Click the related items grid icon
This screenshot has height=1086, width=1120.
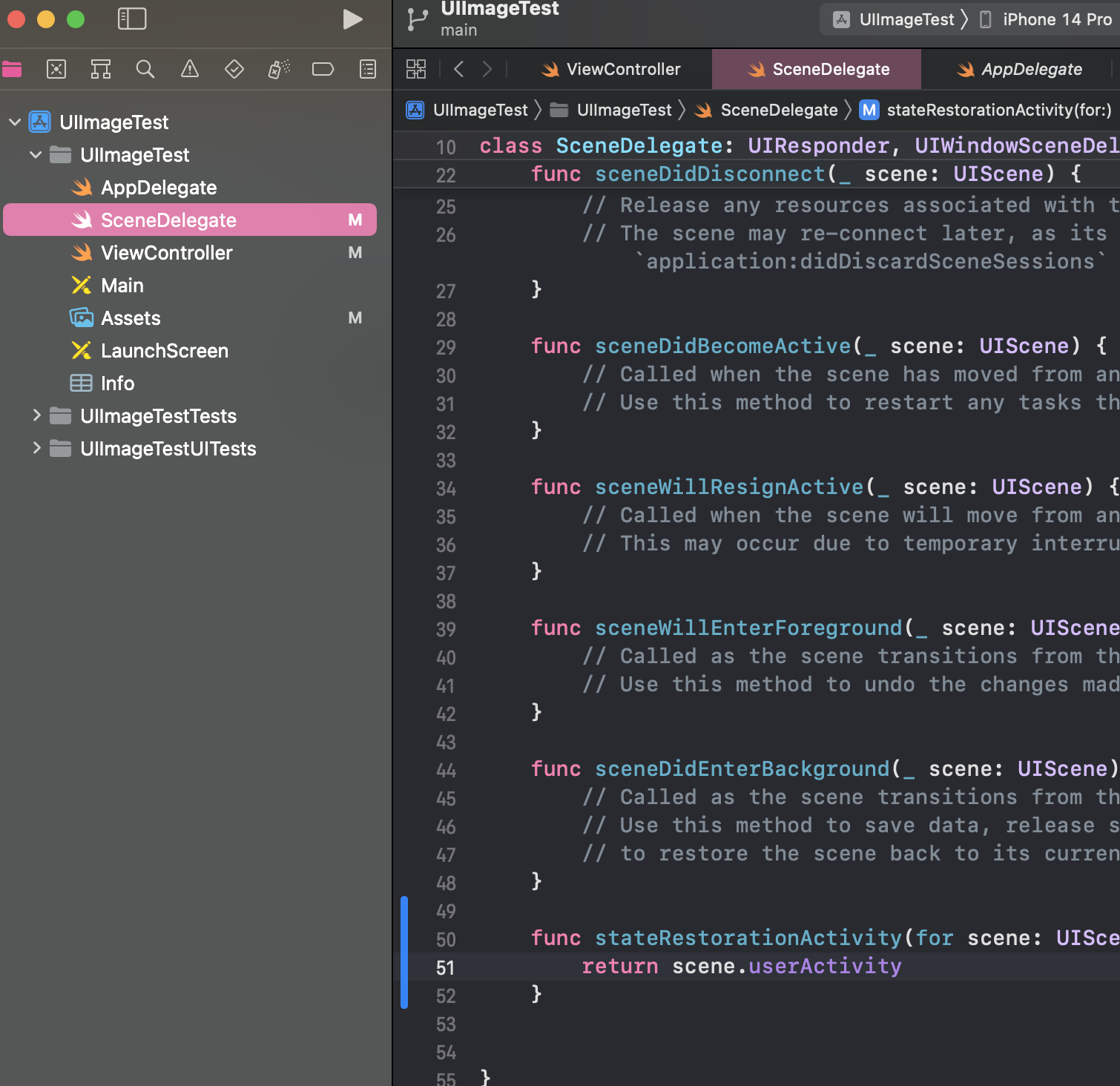416,69
